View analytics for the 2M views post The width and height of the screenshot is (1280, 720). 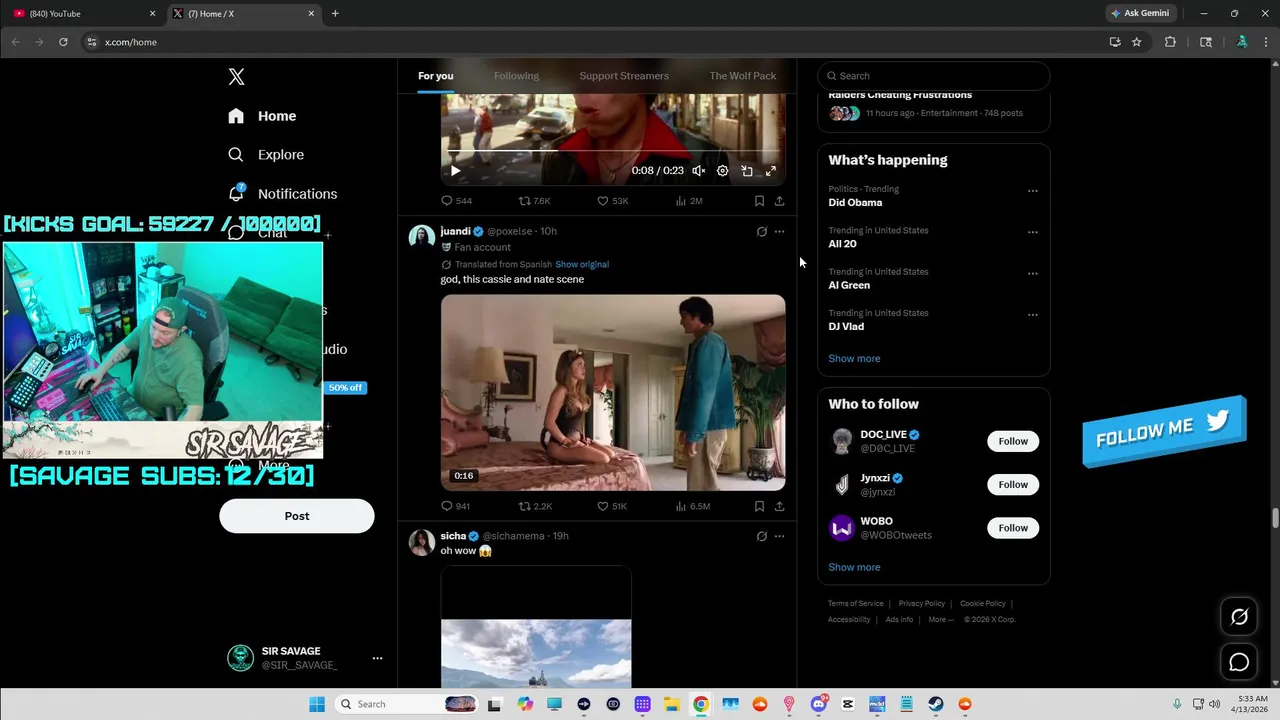[689, 201]
